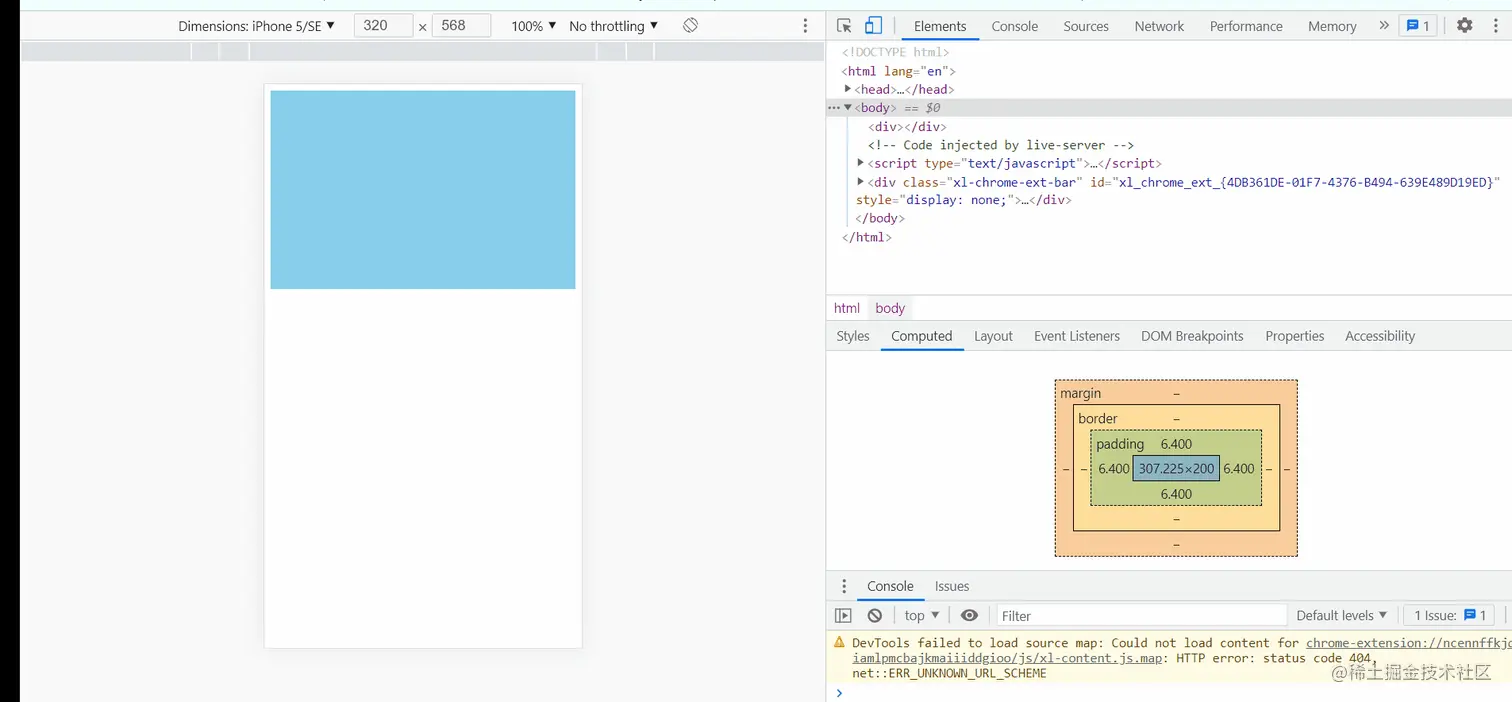Click the ellipsis beside the body node
1512x702 pixels.
(833, 107)
